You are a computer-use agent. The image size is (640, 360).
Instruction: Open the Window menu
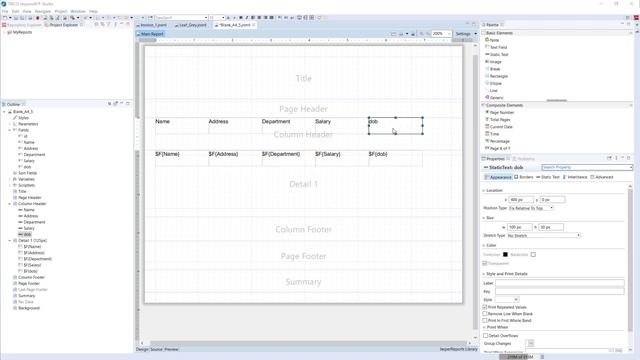[78, 11]
